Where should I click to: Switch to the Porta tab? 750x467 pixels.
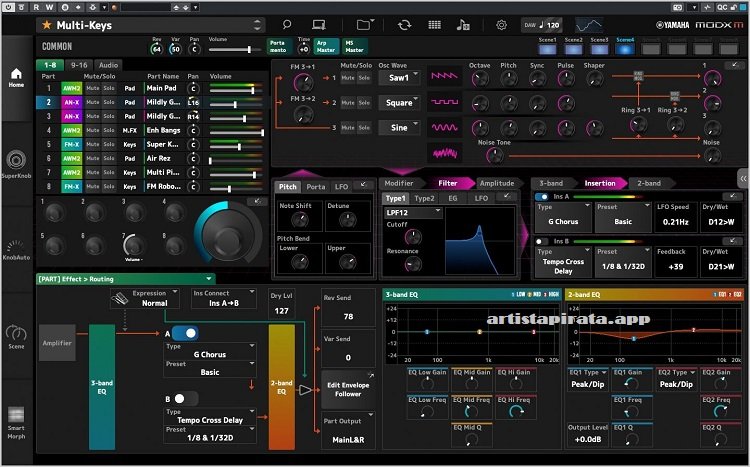point(316,187)
